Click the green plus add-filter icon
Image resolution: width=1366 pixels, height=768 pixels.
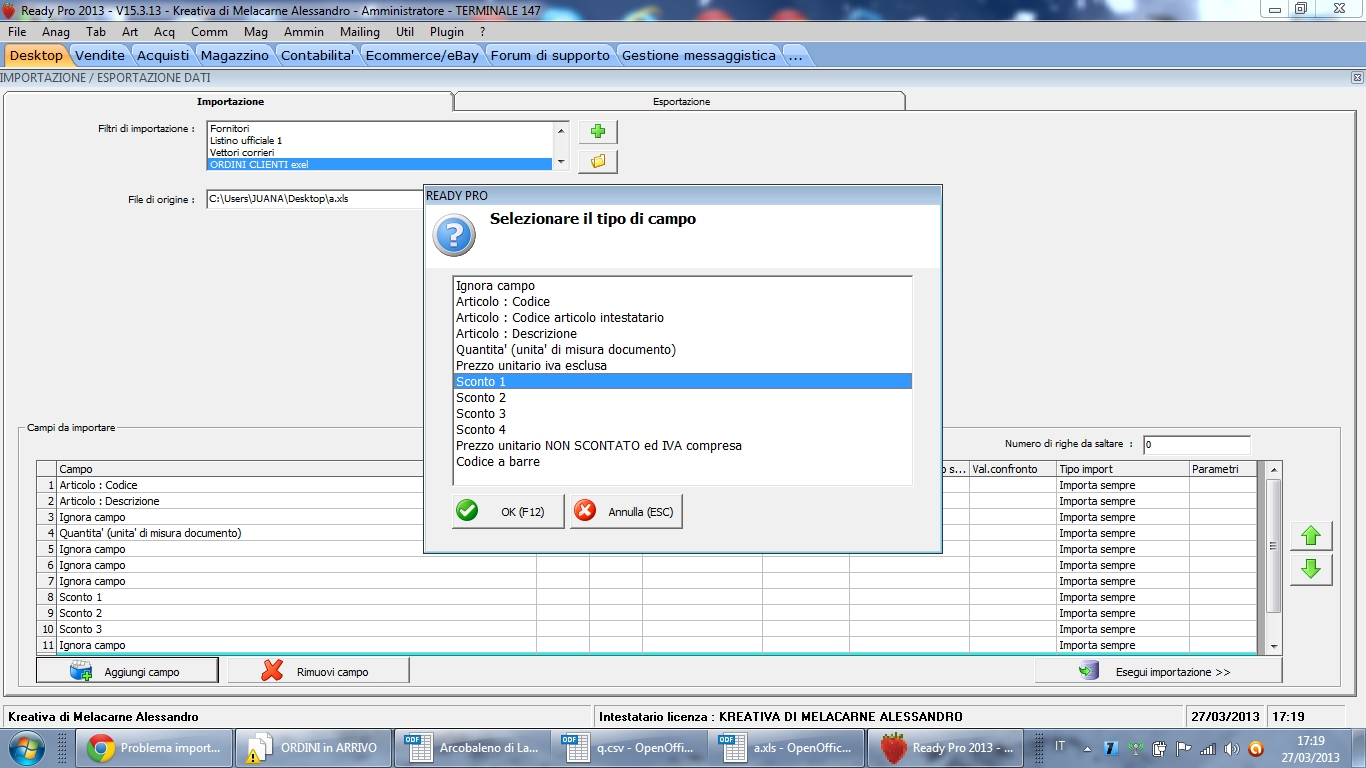click(x=598, y=132)
